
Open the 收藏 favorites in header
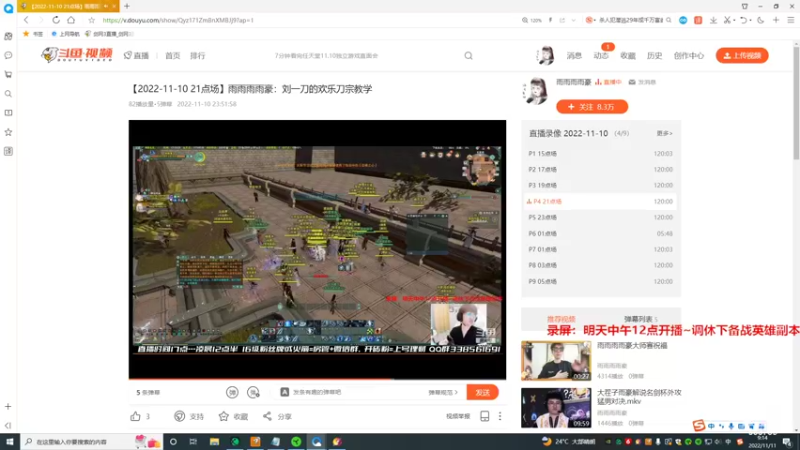coord(628,56)
